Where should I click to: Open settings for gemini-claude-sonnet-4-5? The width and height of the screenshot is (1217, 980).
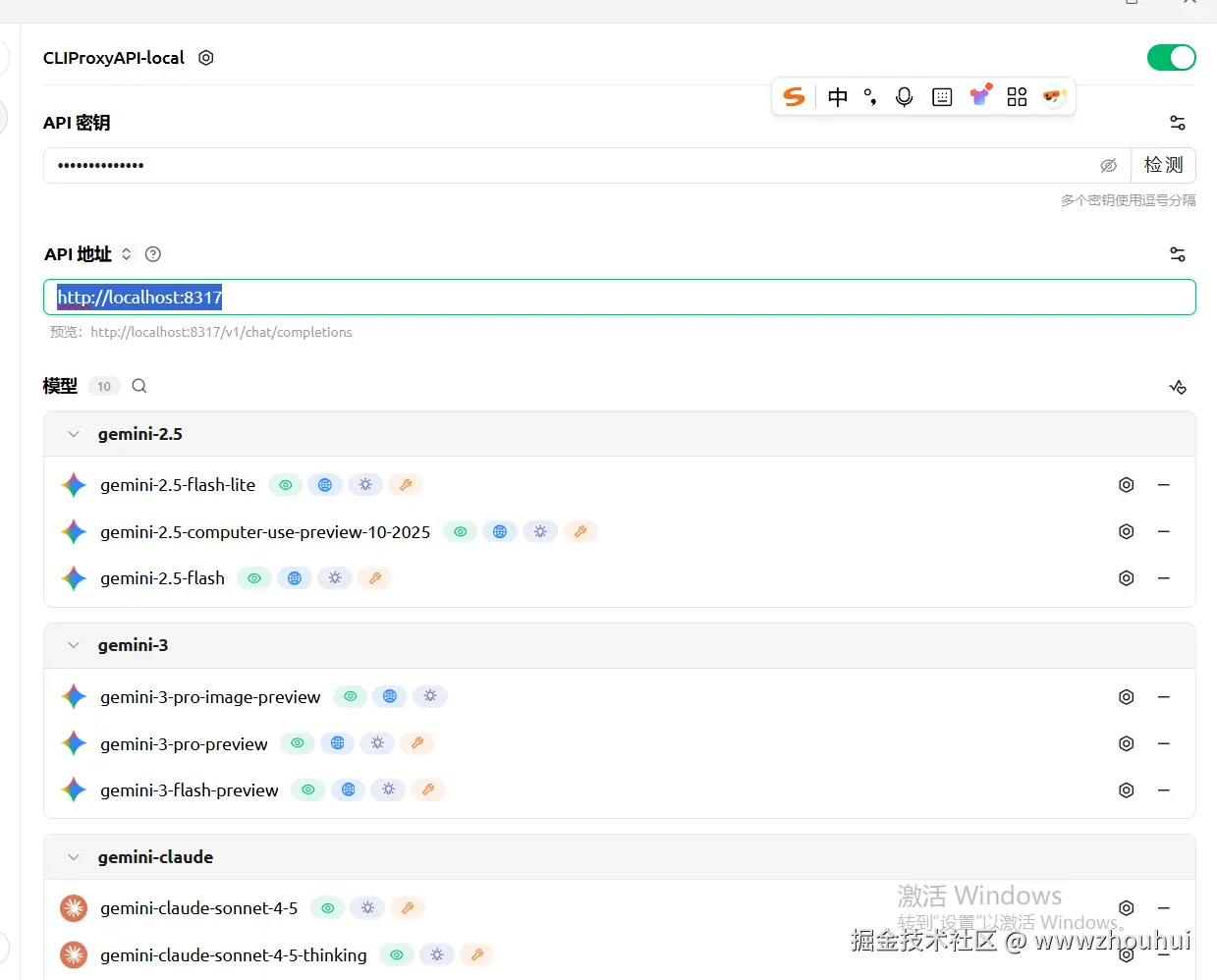1127,908
